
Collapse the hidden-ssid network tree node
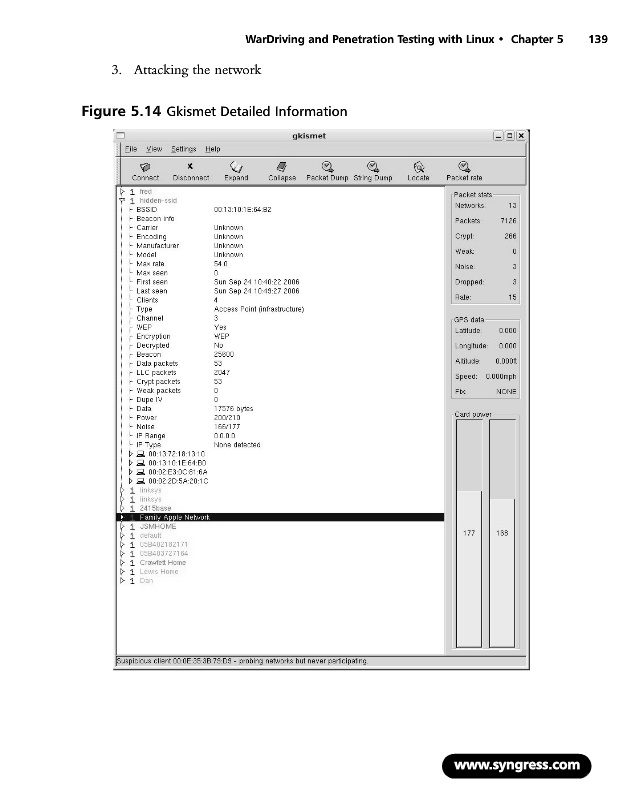pos(122,199)
